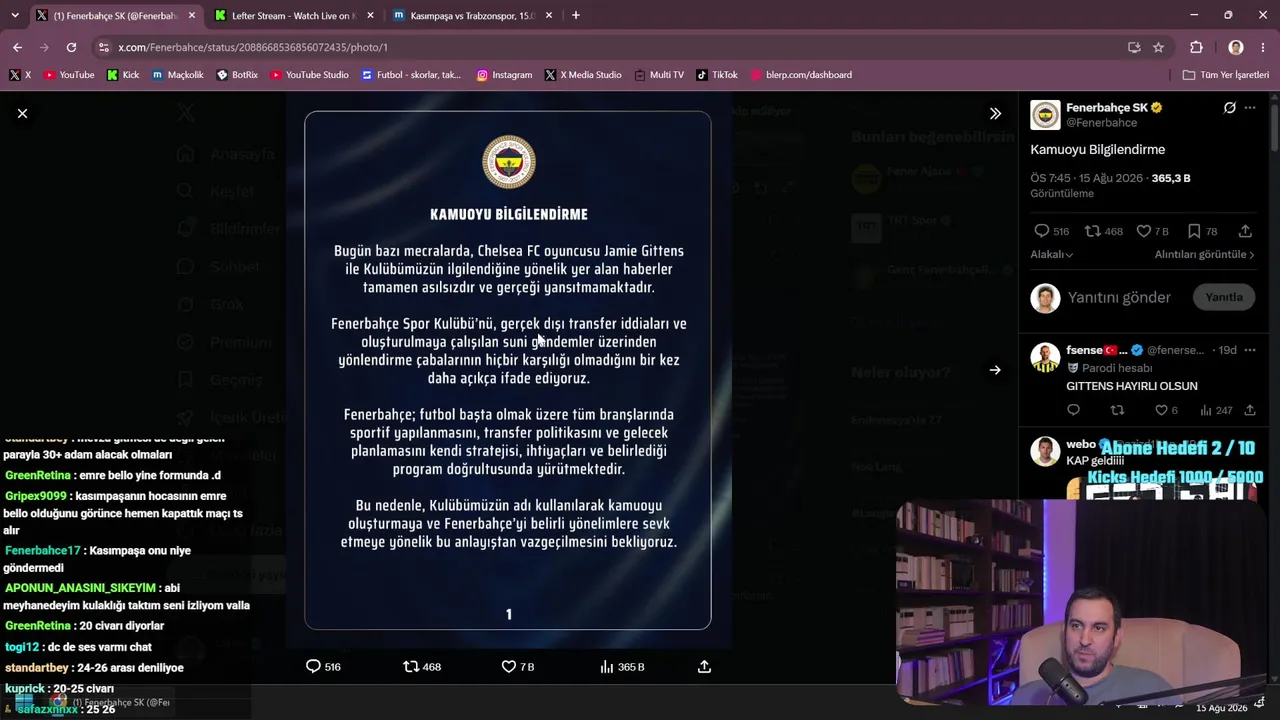Open the Kamuoyu Bilgilendirme announcement image
Viewport: 1280px width, 720px height.
pyautogui.click(x=508, y=370)
